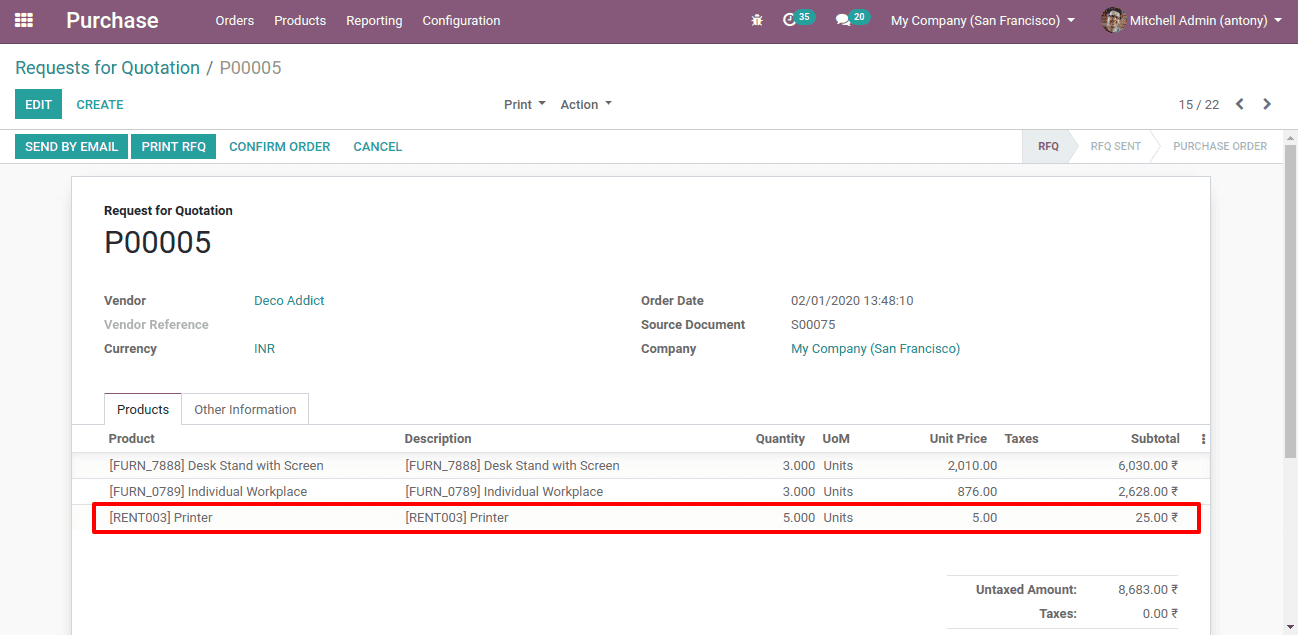Click the vertical scrollbar
Screen dimensions: 1298x635
click(1290, 300)
